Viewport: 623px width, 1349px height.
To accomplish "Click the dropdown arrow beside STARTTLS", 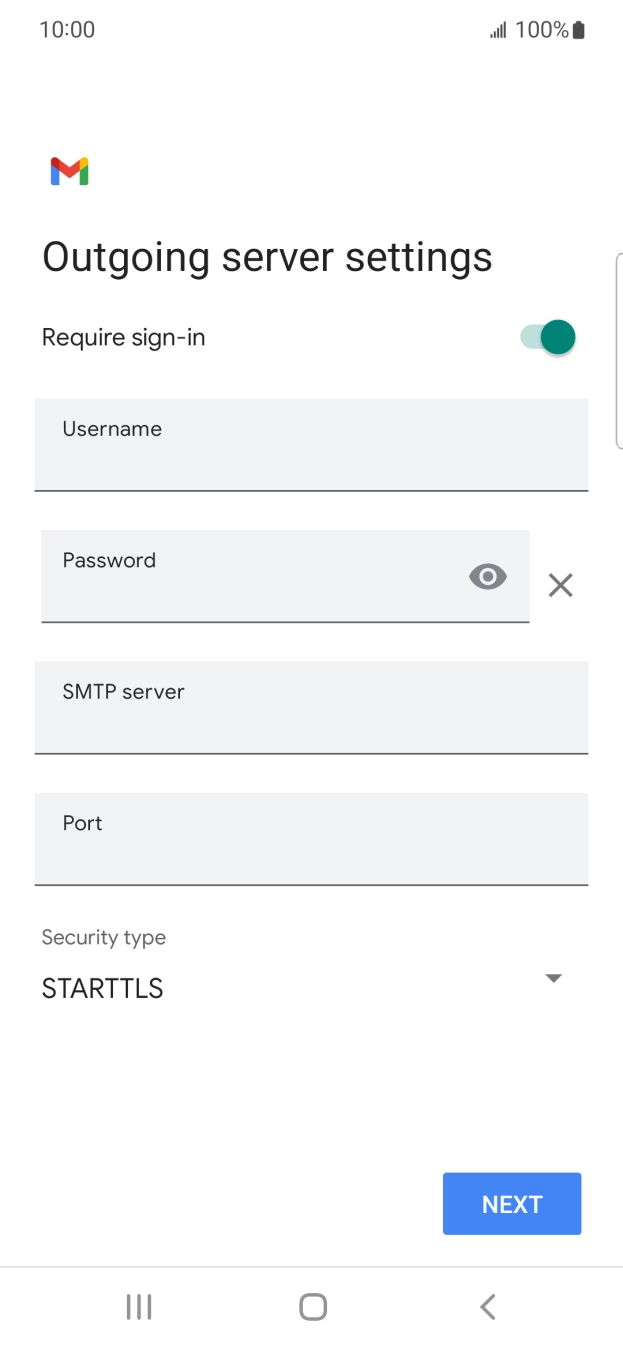I will click(553, 978).
